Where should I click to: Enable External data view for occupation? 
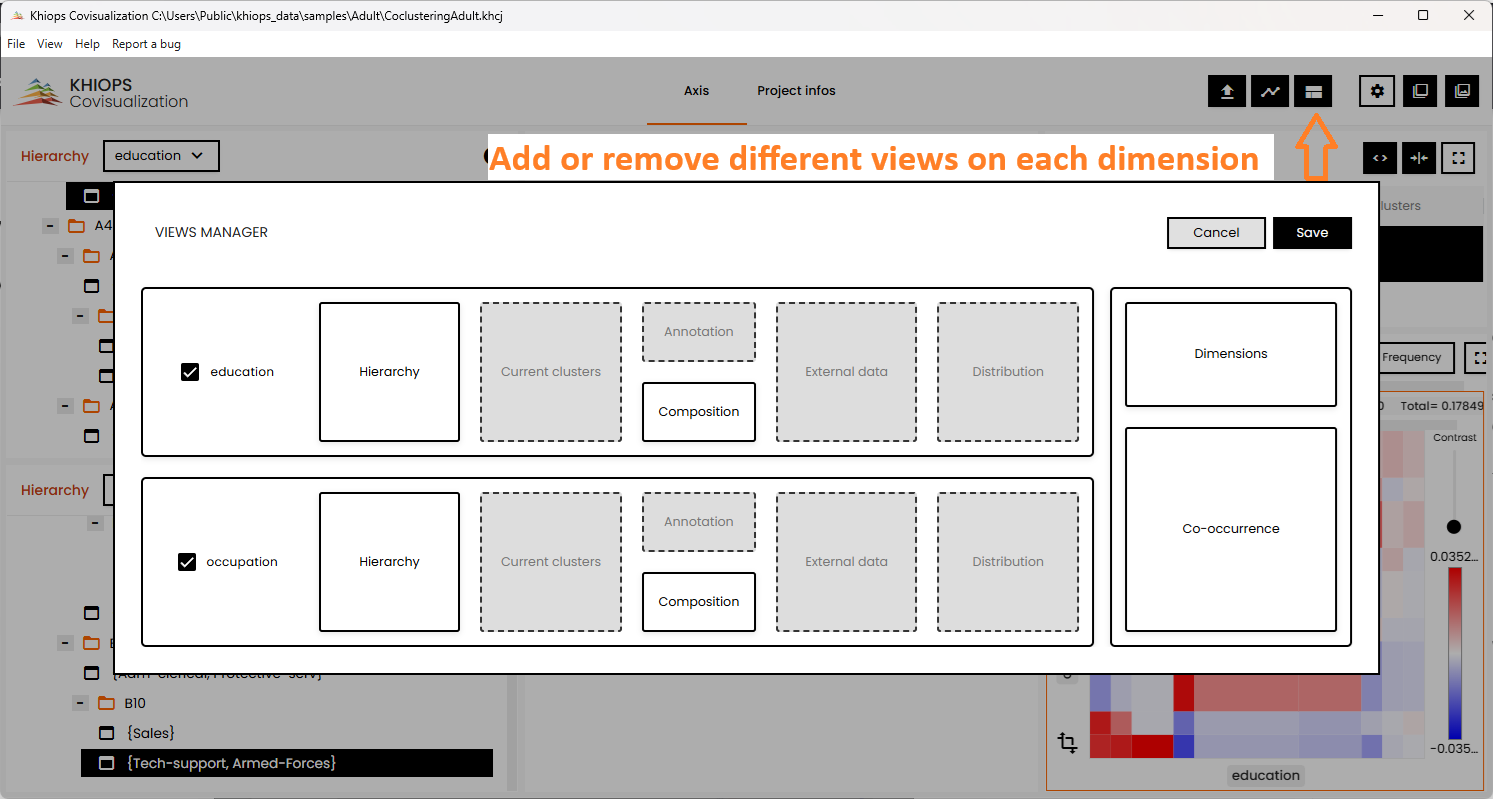point(846,562)
